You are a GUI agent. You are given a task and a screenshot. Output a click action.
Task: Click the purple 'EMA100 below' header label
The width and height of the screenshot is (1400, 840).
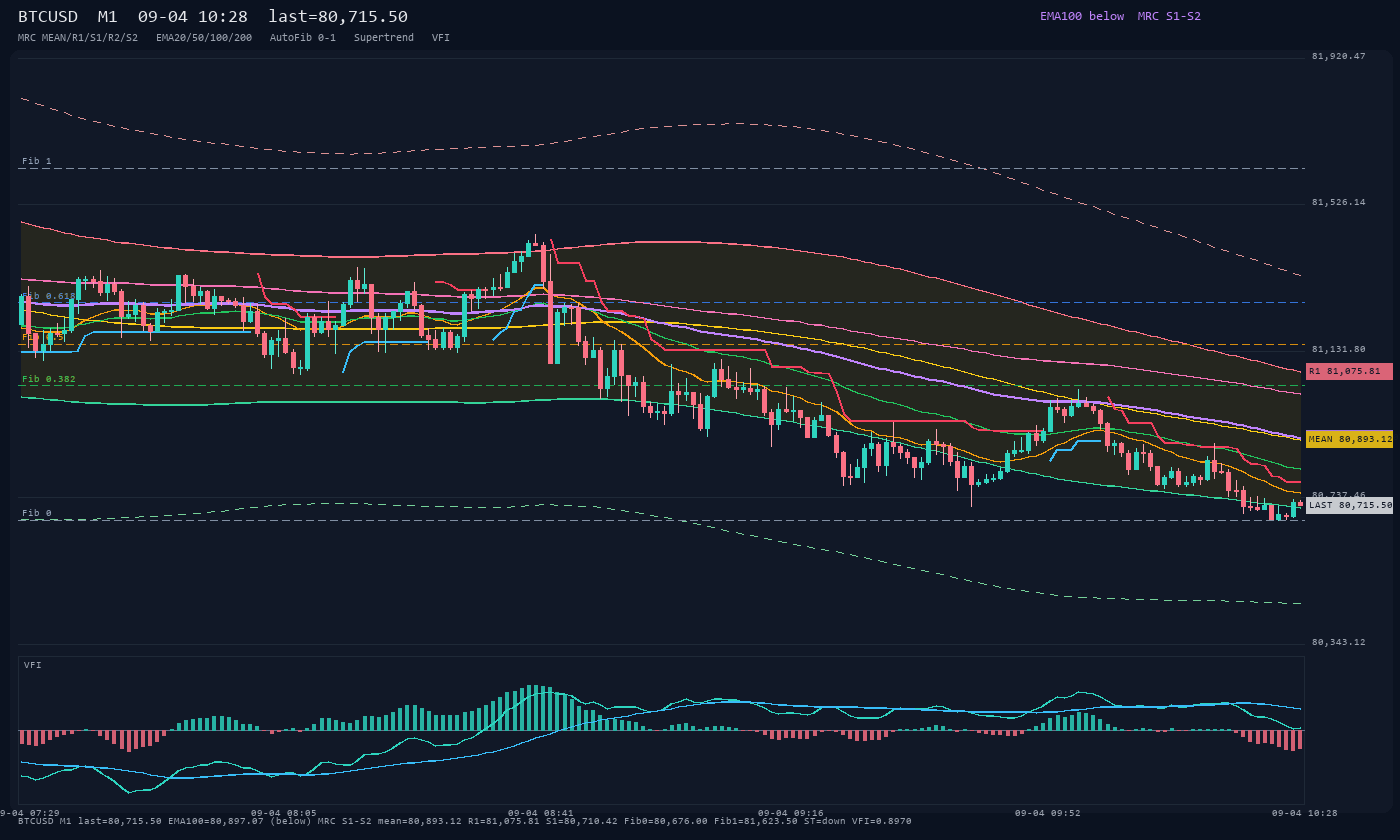point(1082,16)
